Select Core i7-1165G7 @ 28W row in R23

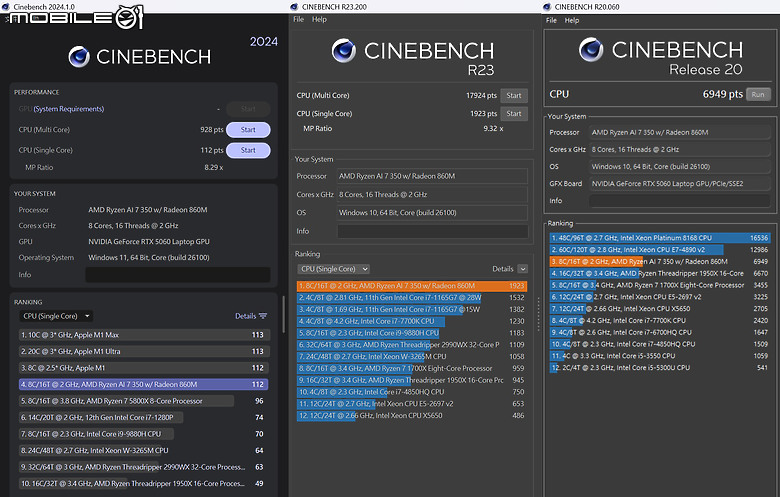[412, 298]
